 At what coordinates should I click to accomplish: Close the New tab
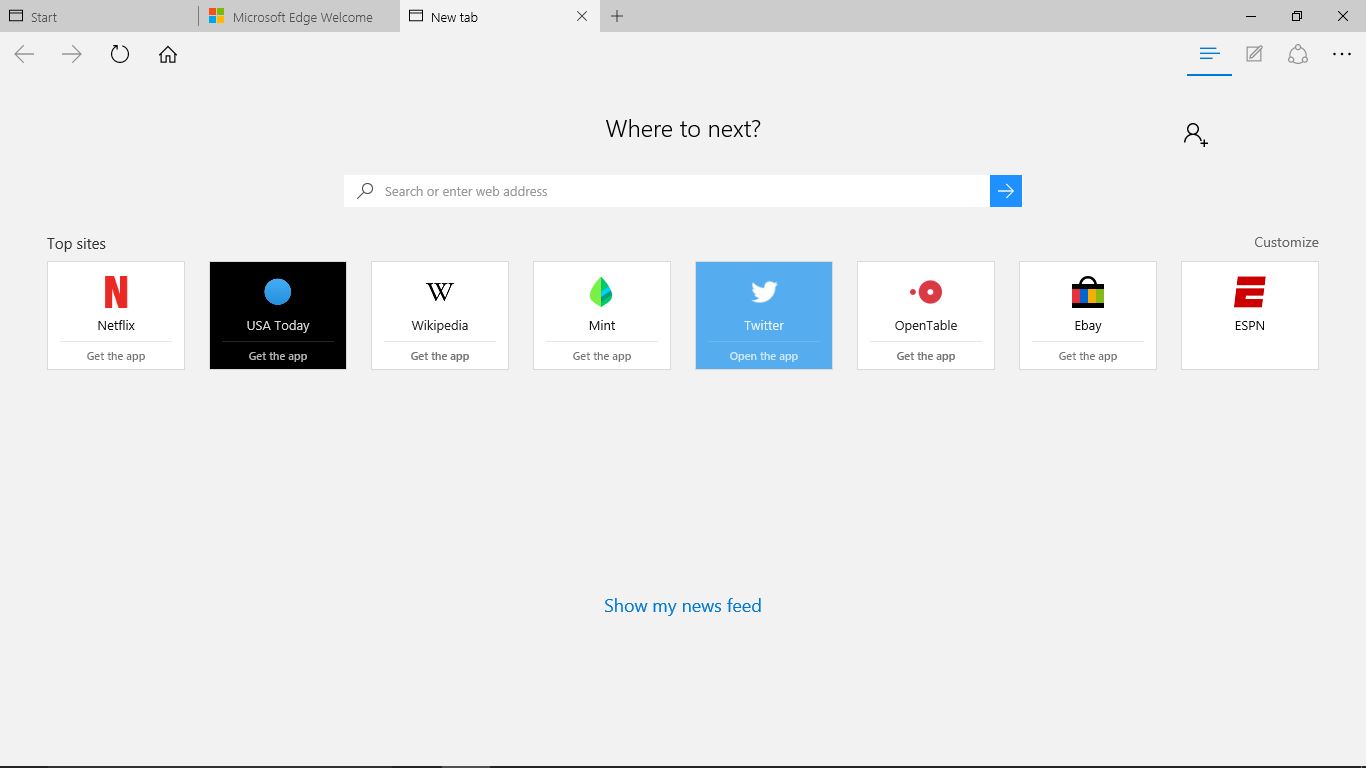click(582, 16)
